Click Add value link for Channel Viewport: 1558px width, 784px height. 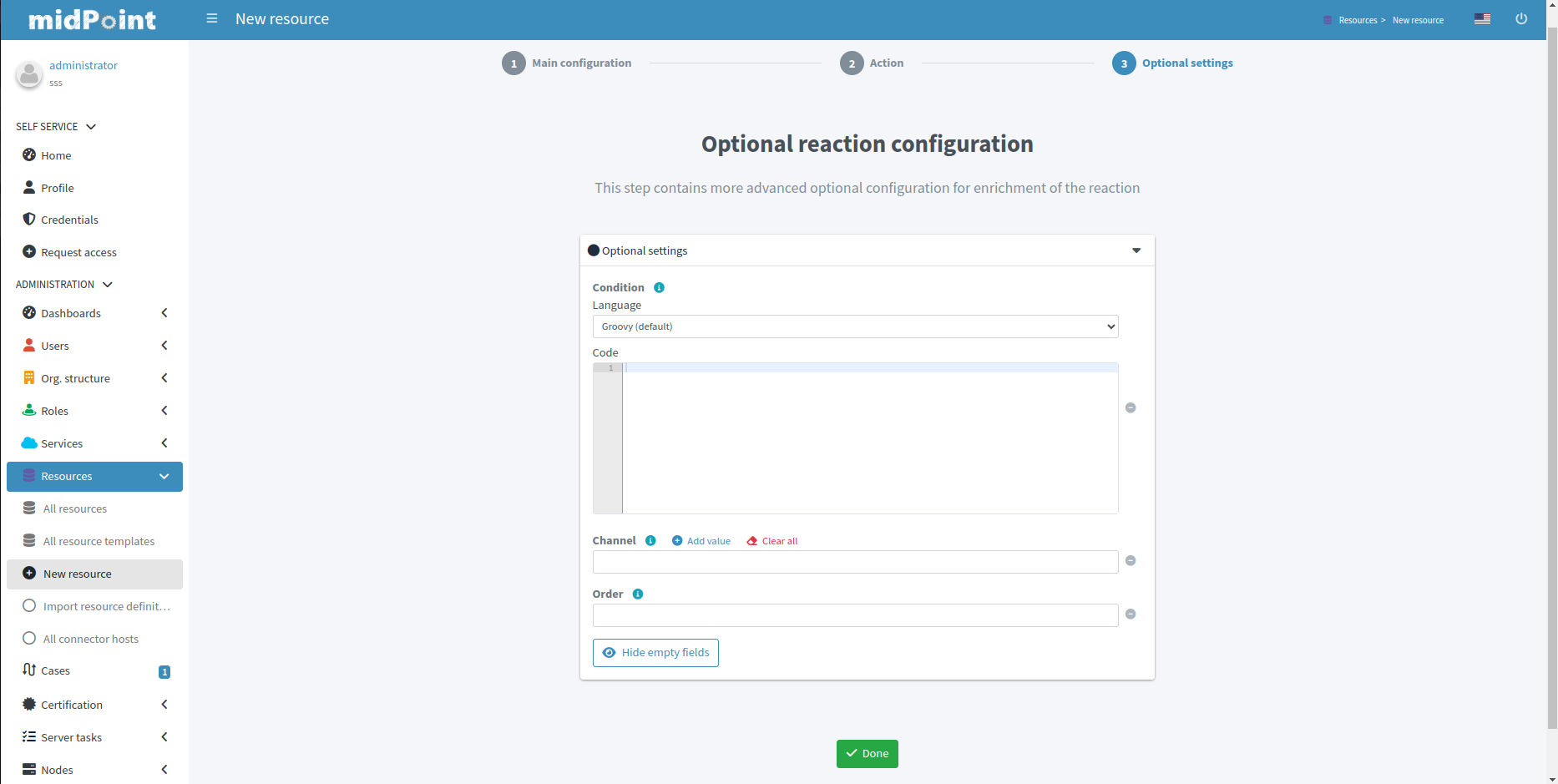pos(701,541)
